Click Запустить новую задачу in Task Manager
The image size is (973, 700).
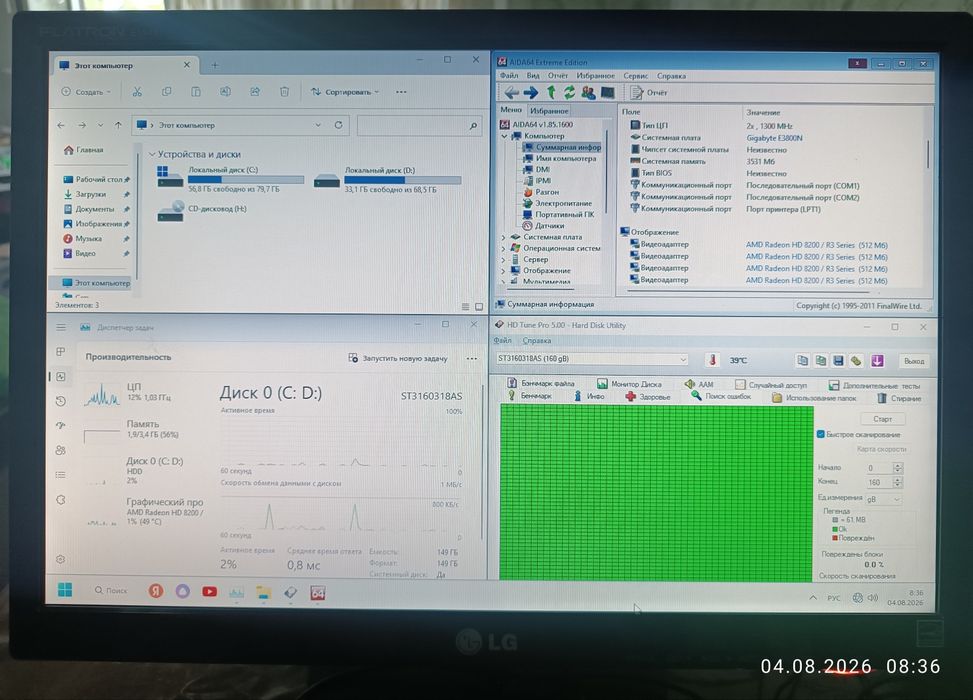click(398, 358)
